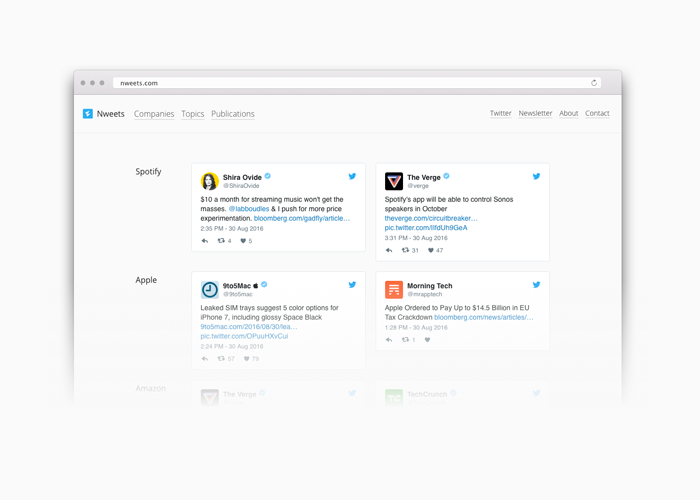Open the Newsletter page
The image size is (700, 500).
[535, 113]
